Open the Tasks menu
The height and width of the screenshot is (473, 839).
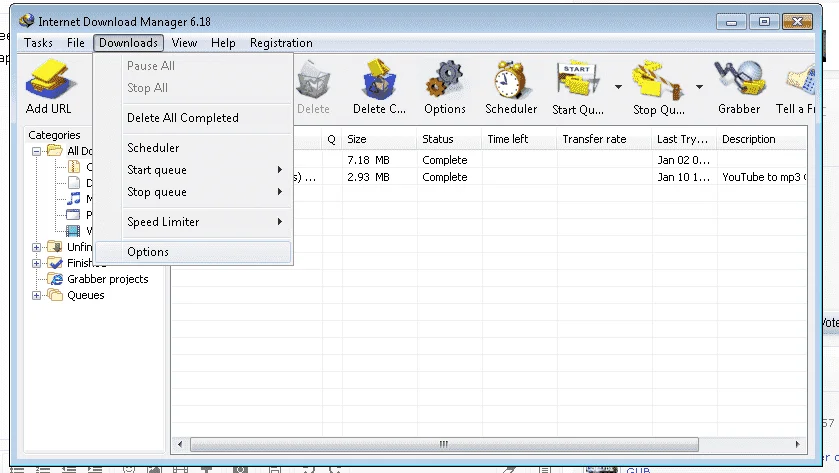click(38, 43)
